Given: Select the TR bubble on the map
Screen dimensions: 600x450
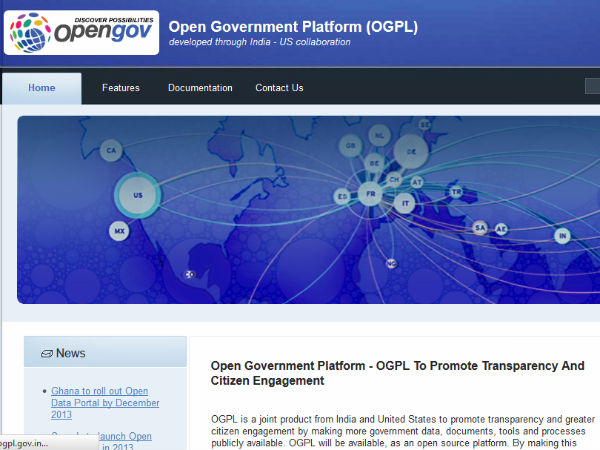Looking at the screenshot, I should (456, 191).
